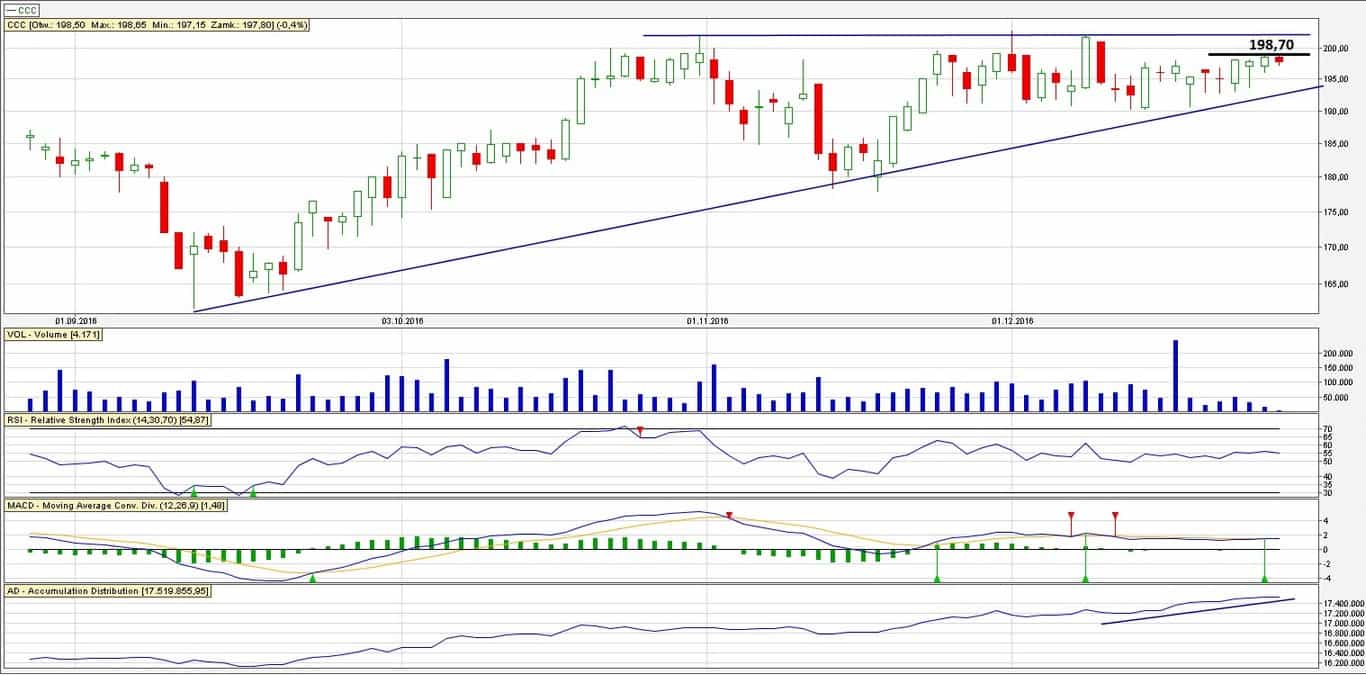Click the 03.10.2016 date axis label
The image size is (1366, 675).
click(x=402, y=320)
